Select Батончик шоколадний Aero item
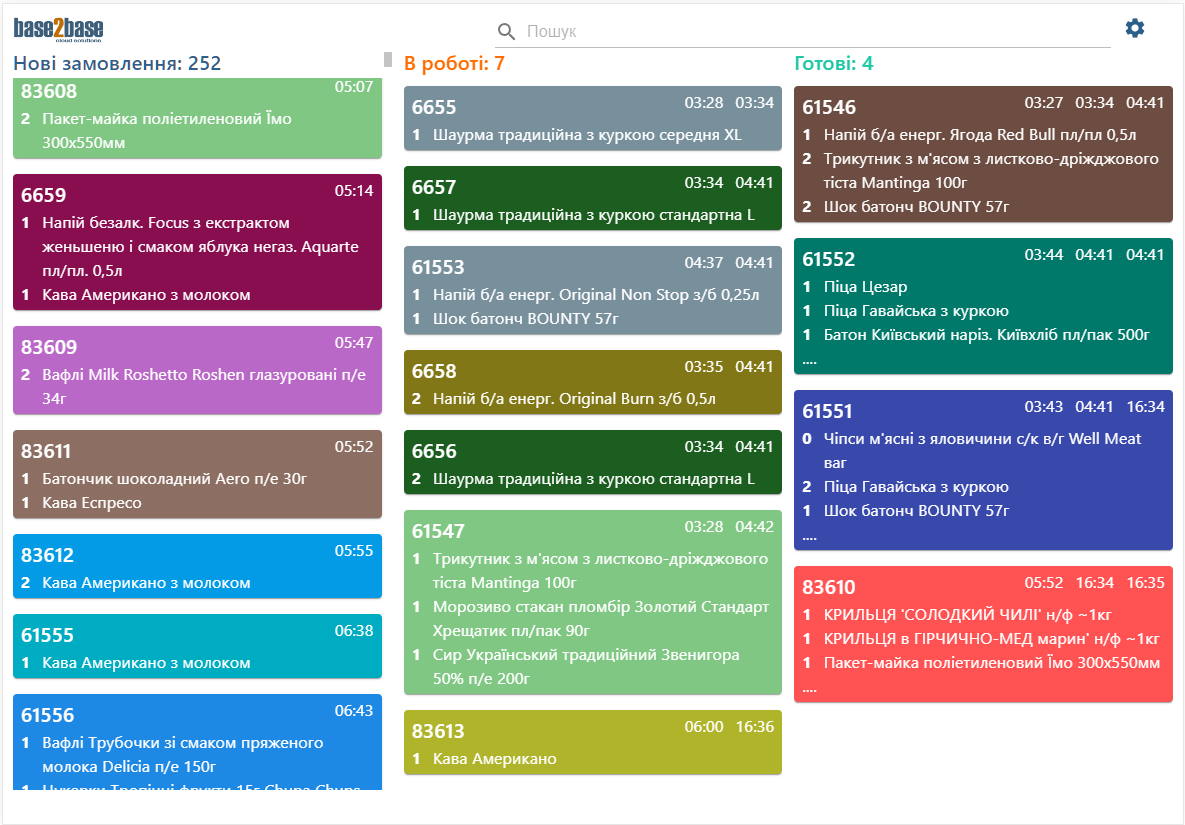The height and width of the screenshot is (825, 1185). click(x=175, y=478)
